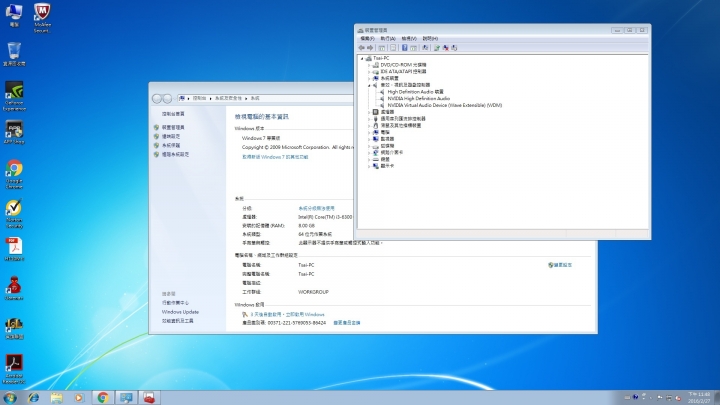Select High Definition Audio device

(416, 92)
